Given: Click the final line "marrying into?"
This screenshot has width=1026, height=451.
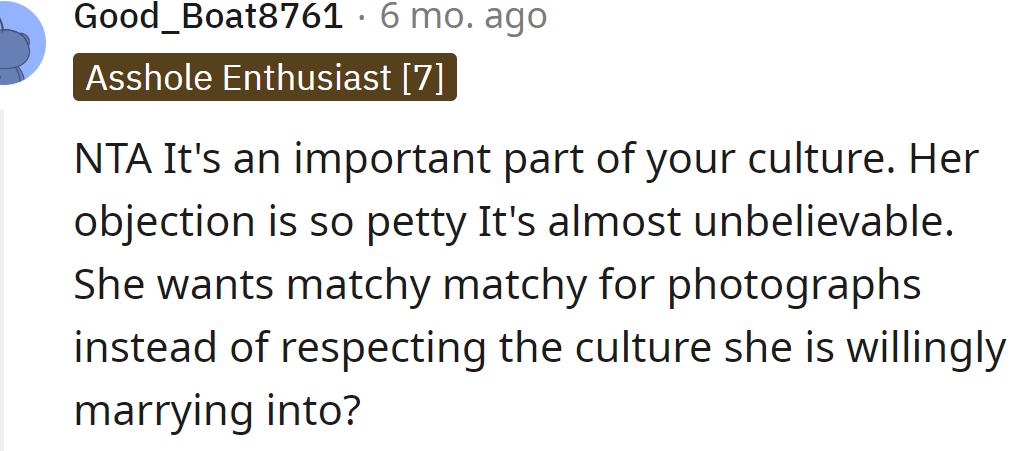Looking at the screenshot, I should tap(216, 411).
